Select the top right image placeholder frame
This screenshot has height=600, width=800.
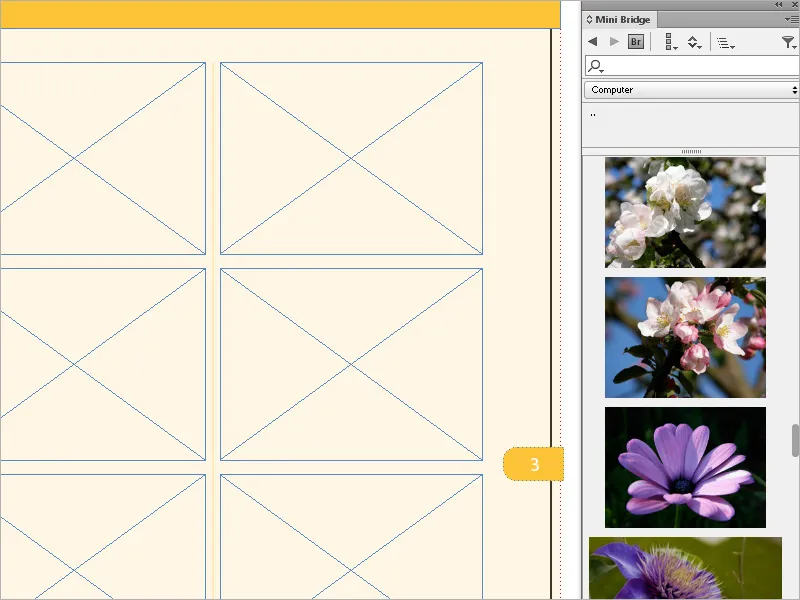(352, 159)
